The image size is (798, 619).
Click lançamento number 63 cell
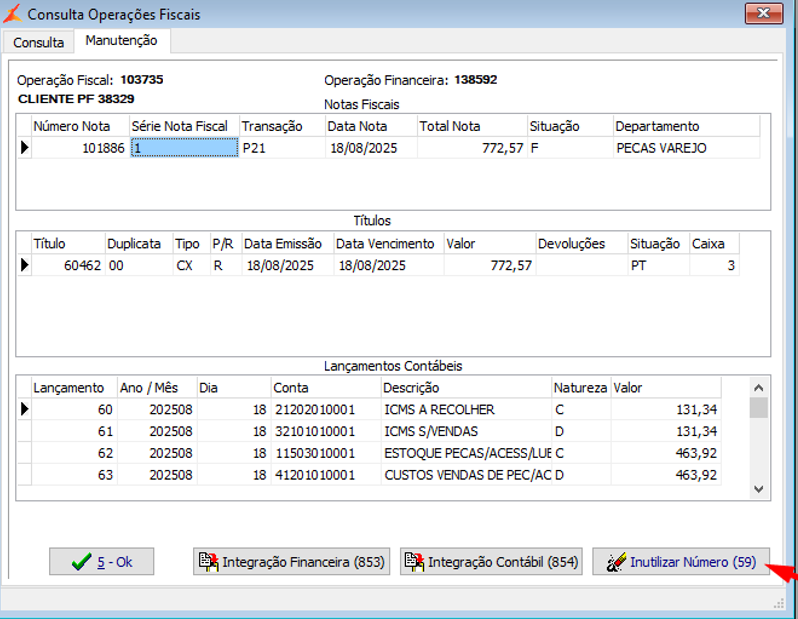click(x=74, y=475)
